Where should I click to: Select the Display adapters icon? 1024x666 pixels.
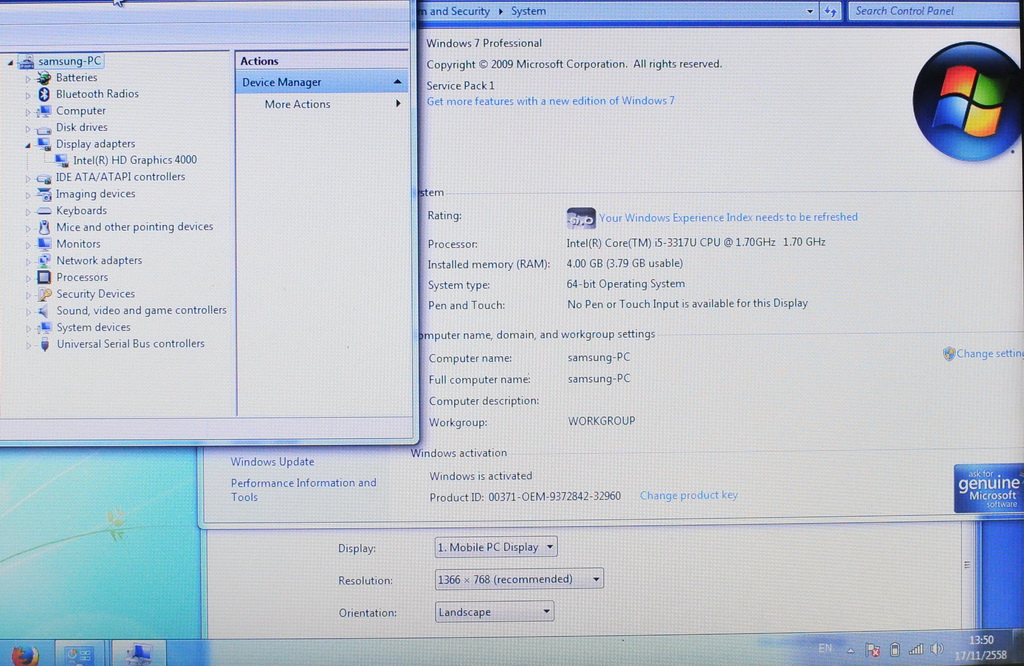44,144
